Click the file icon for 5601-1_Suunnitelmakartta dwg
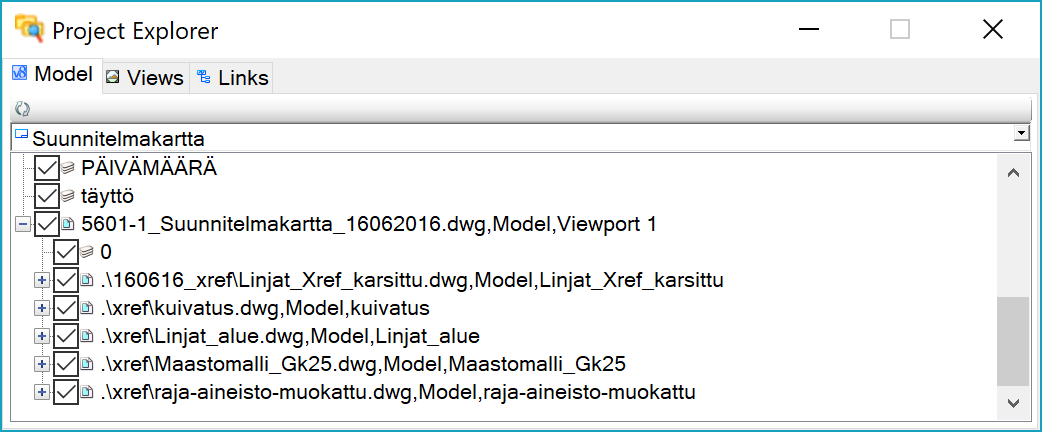This screenshot has width=1042, height=432. (68, 224)
